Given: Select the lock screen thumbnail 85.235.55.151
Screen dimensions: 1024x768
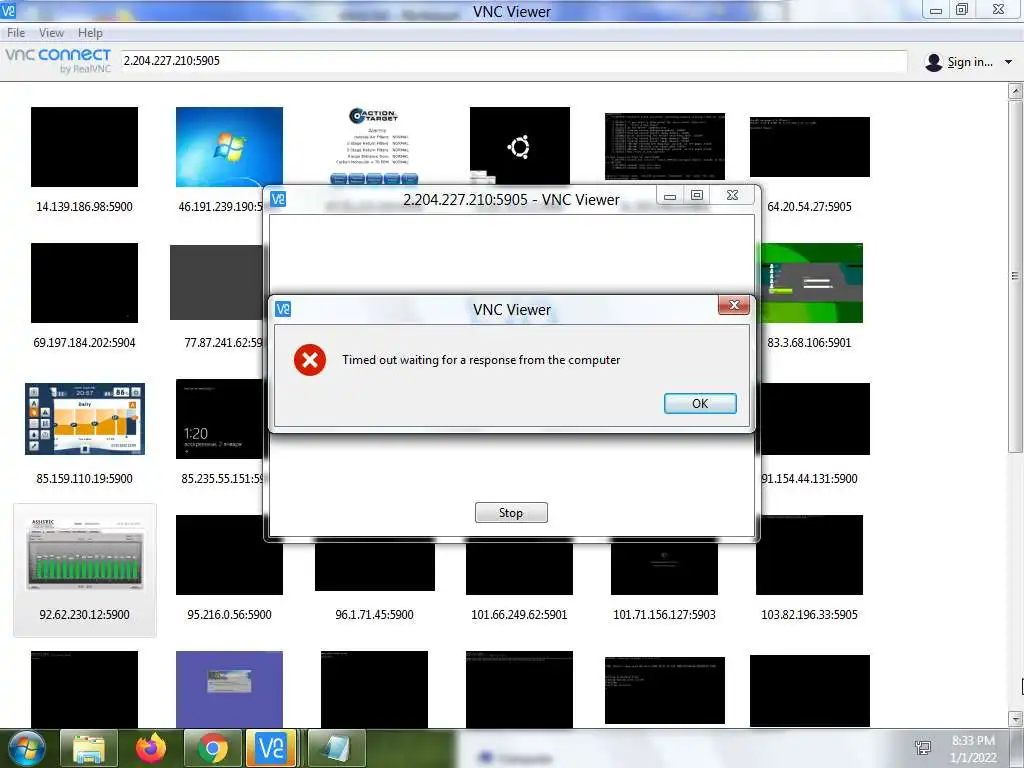Looking at the screenshot, I should (220, 419).
